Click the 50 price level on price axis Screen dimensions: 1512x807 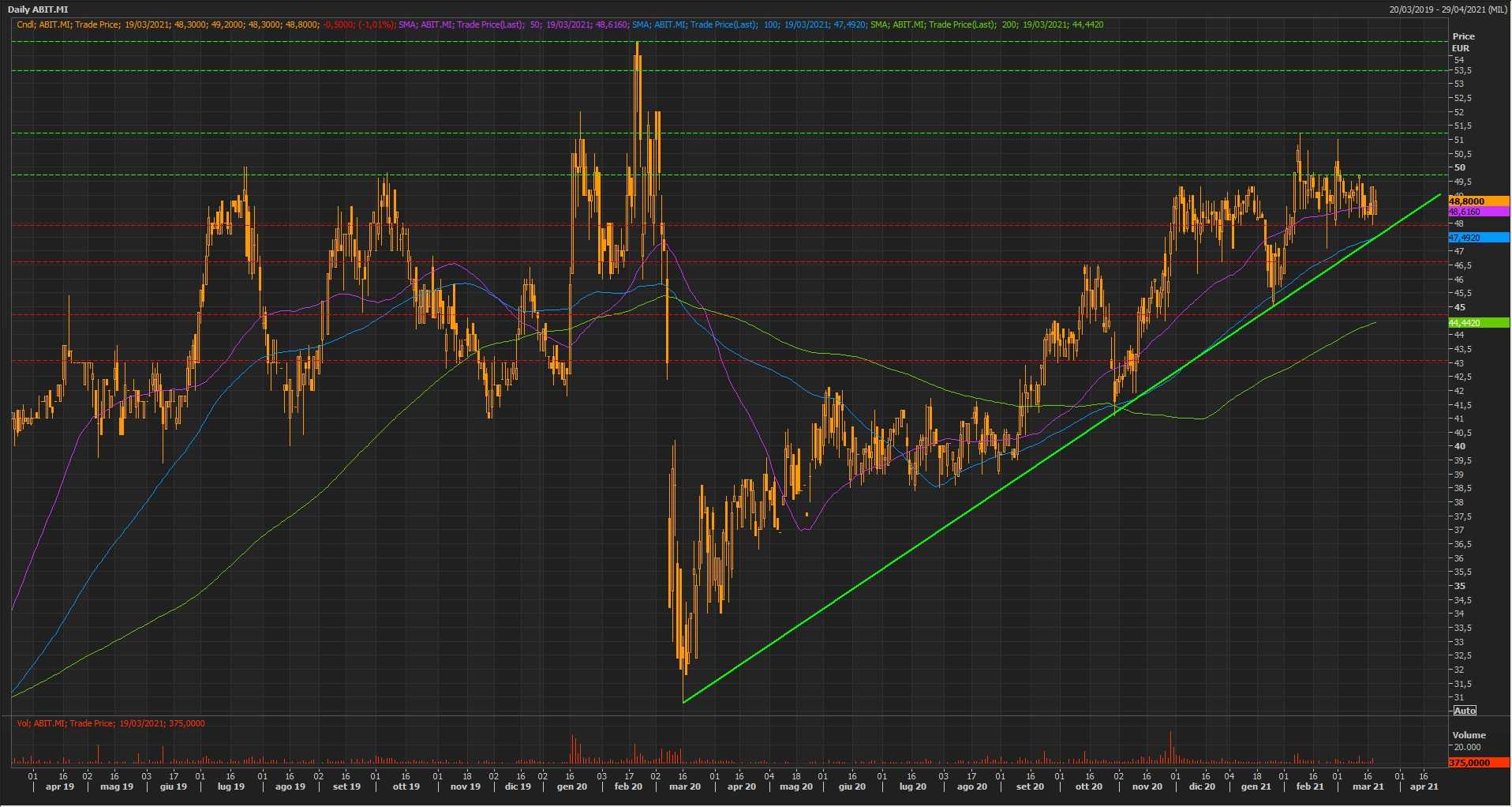pyautogui.click(x=1460, y=167)
